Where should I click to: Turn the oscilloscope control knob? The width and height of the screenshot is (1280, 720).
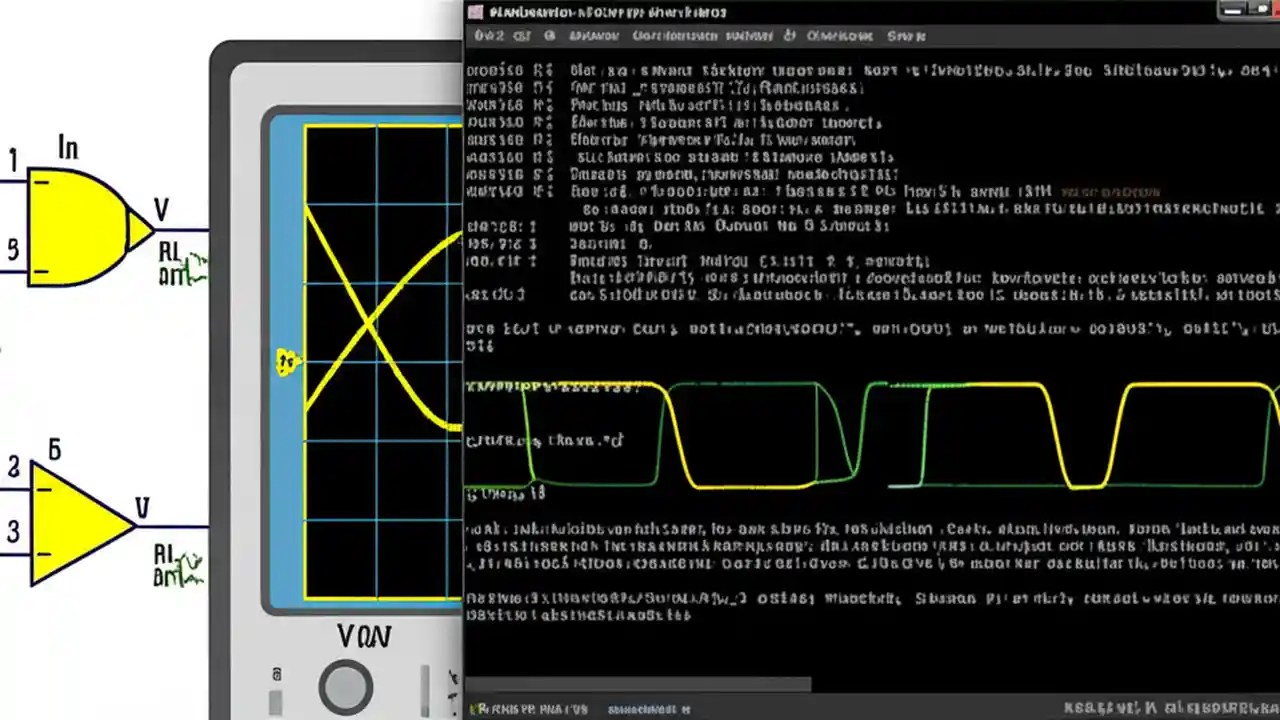[345, 686]
